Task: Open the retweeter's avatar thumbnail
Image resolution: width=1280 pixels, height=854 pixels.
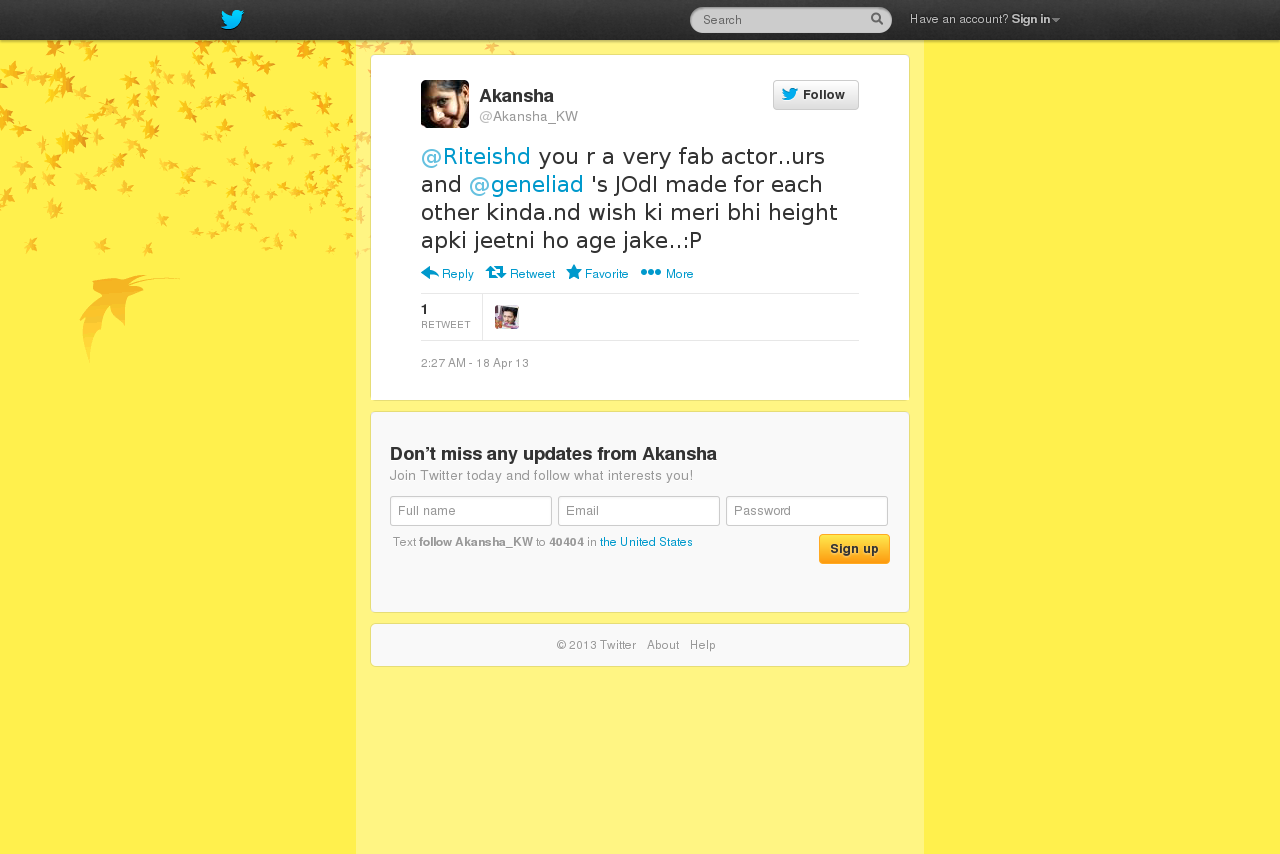Action: click(x=507, y=317)
